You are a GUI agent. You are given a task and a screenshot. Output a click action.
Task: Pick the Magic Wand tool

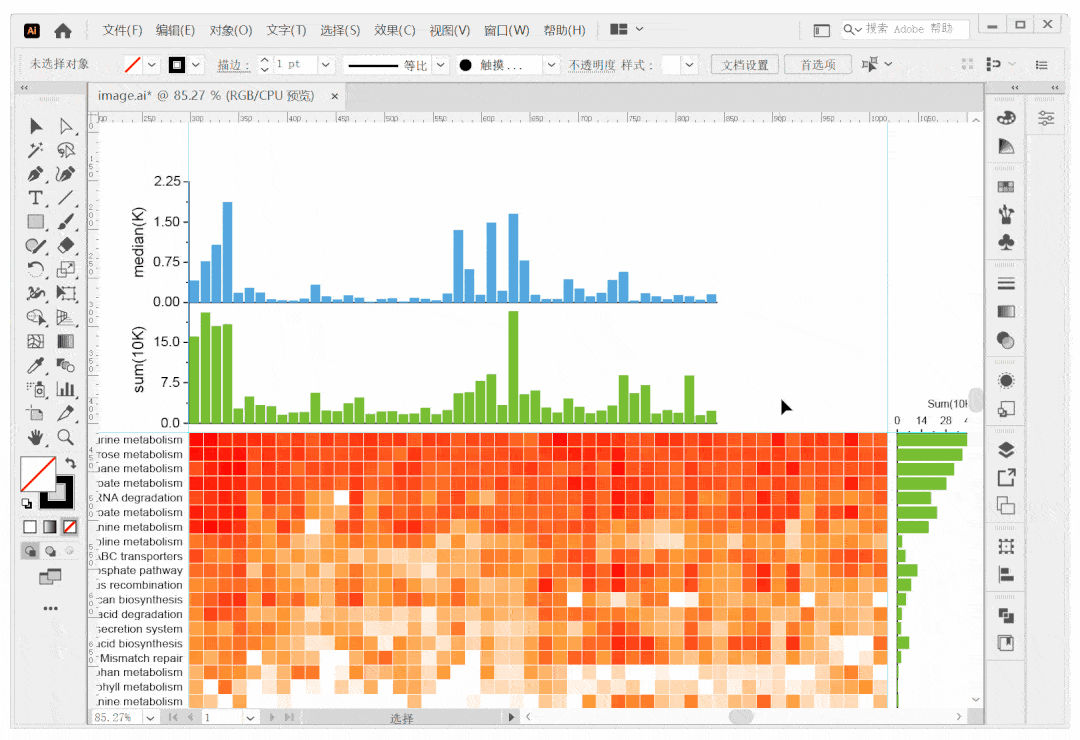point(36,150)
